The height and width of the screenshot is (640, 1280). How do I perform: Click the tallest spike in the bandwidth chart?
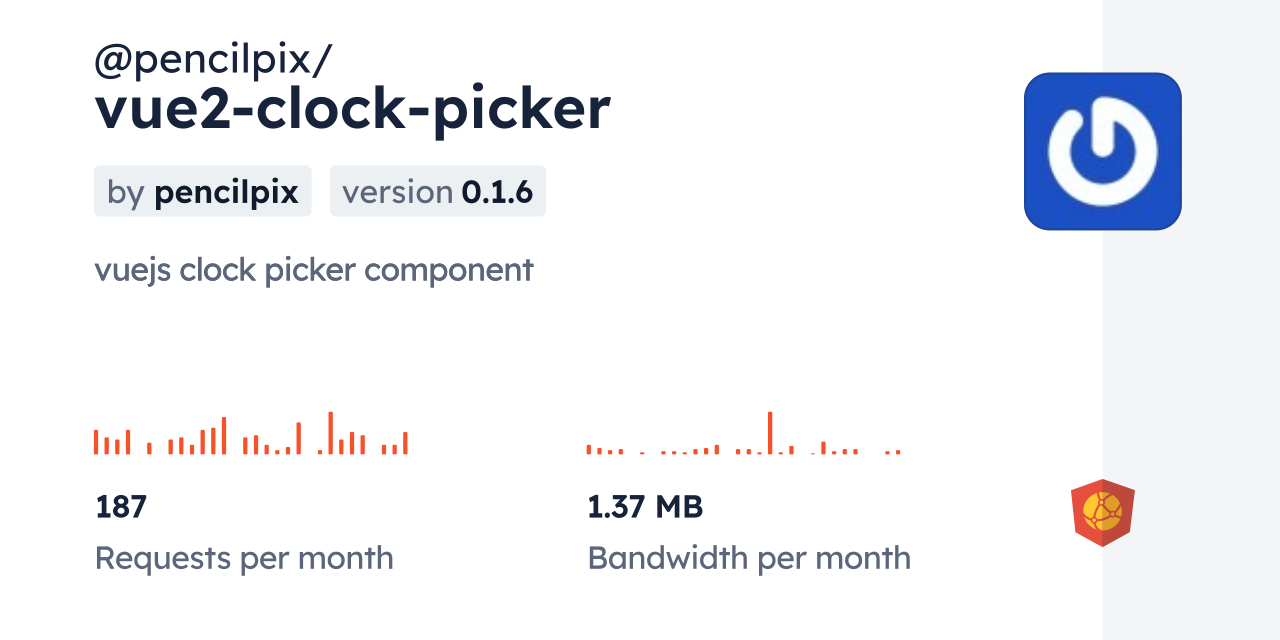(770, 432)
